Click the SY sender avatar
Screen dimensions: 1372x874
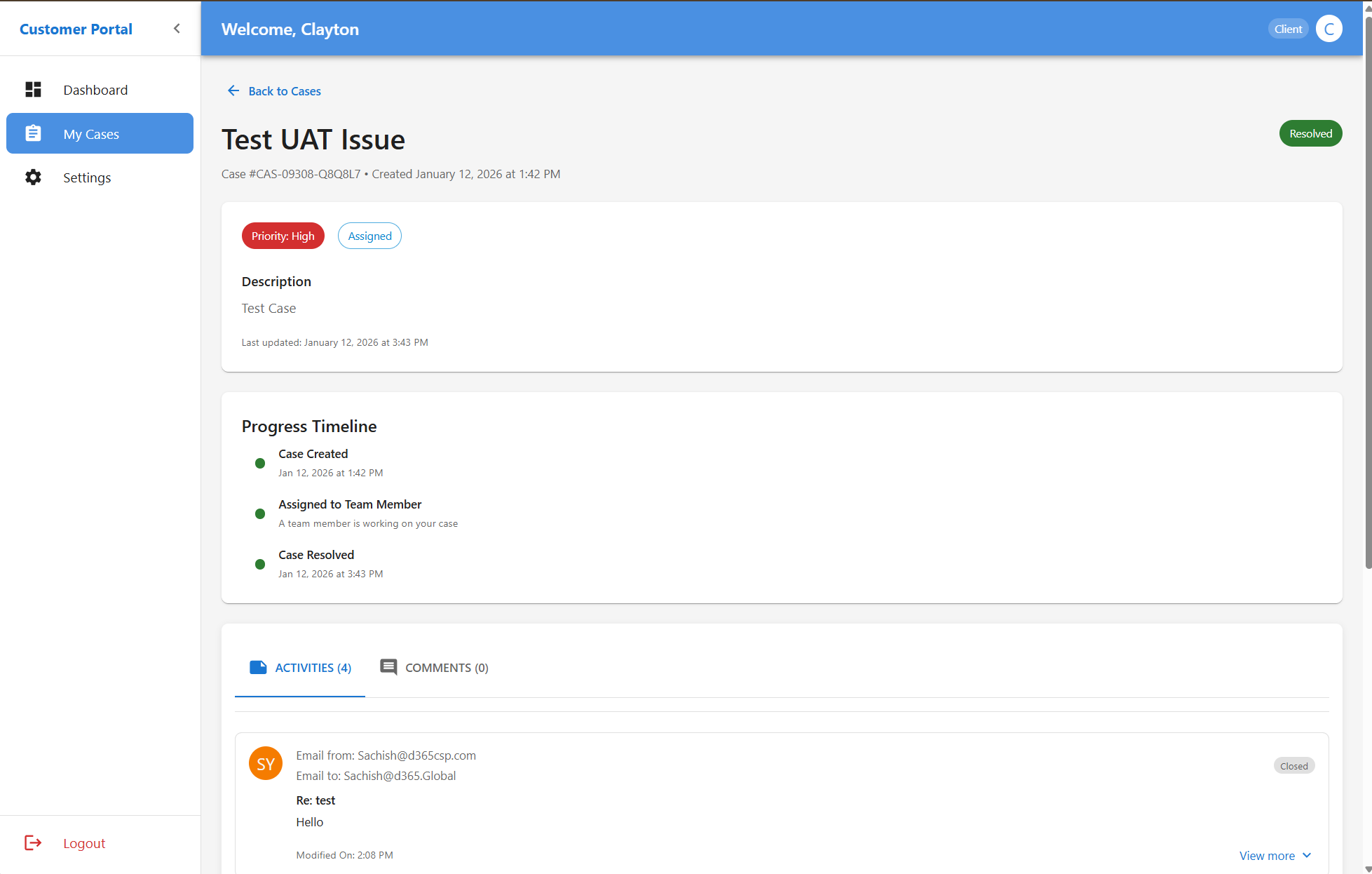(266, 763)
